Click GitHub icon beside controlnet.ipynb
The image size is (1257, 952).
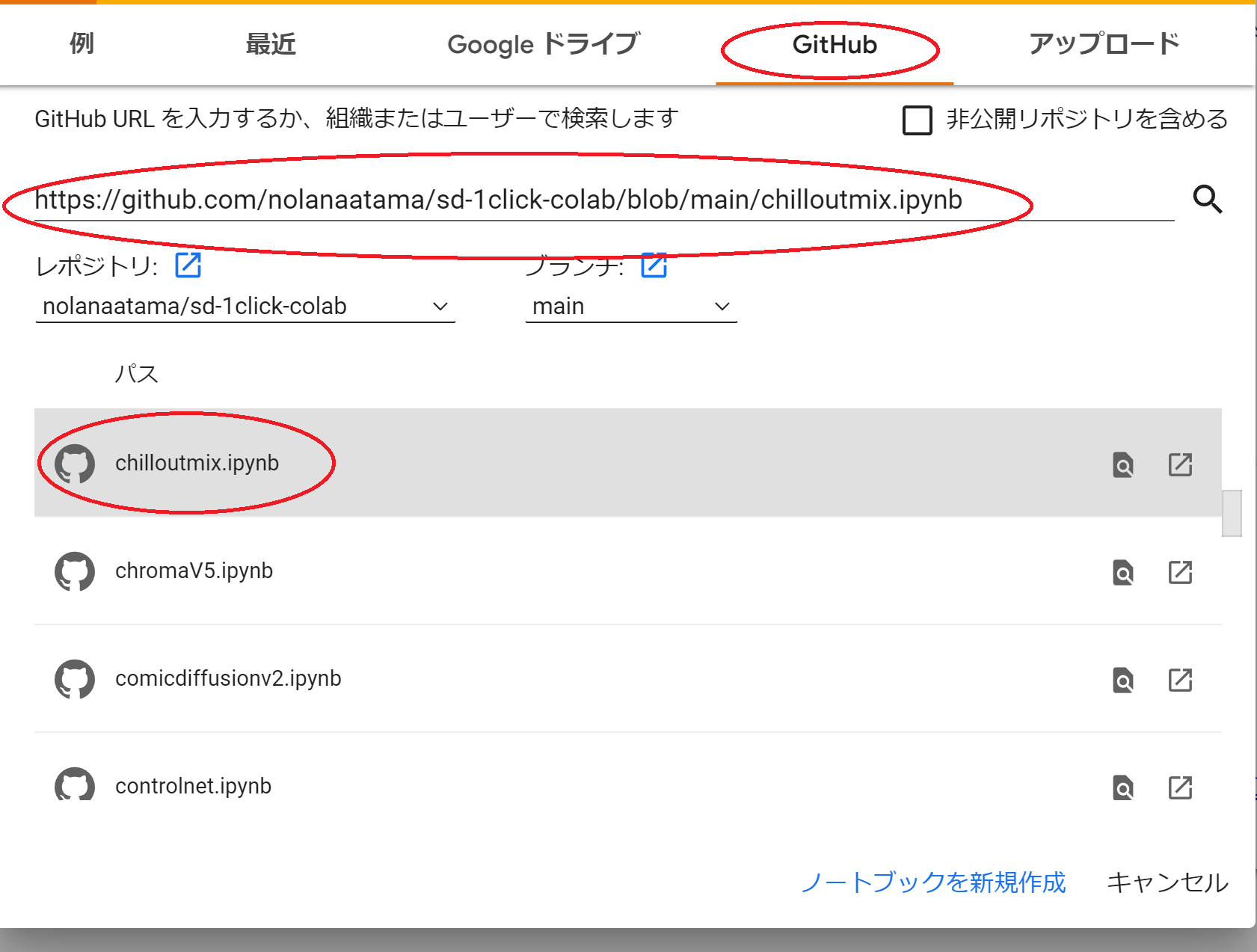[x=75, y=784]
